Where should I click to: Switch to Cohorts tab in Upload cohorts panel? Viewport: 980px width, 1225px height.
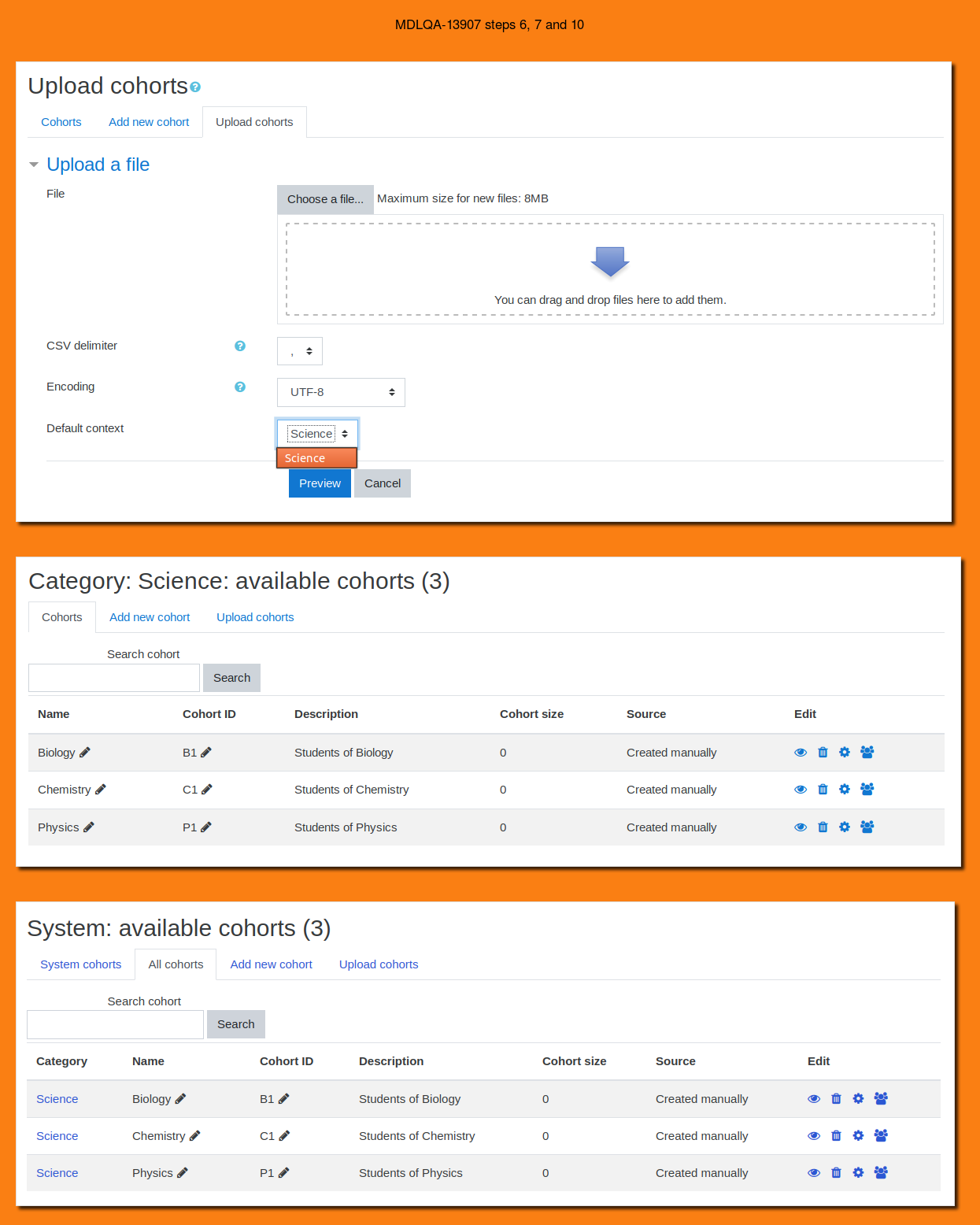[61, 122]
